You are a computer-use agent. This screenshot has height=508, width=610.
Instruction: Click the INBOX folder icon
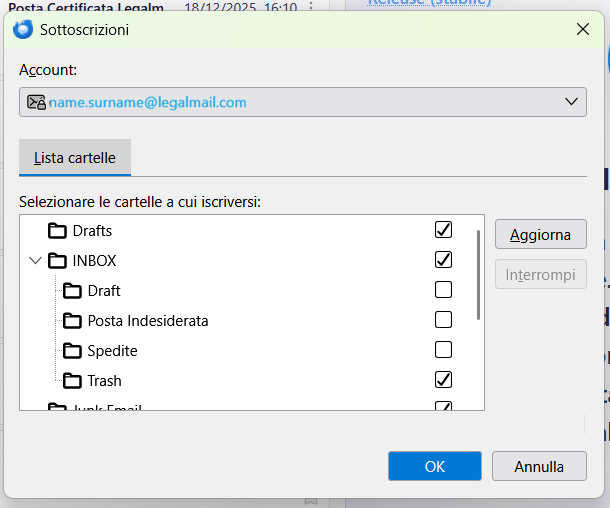[x=57, y=261]
